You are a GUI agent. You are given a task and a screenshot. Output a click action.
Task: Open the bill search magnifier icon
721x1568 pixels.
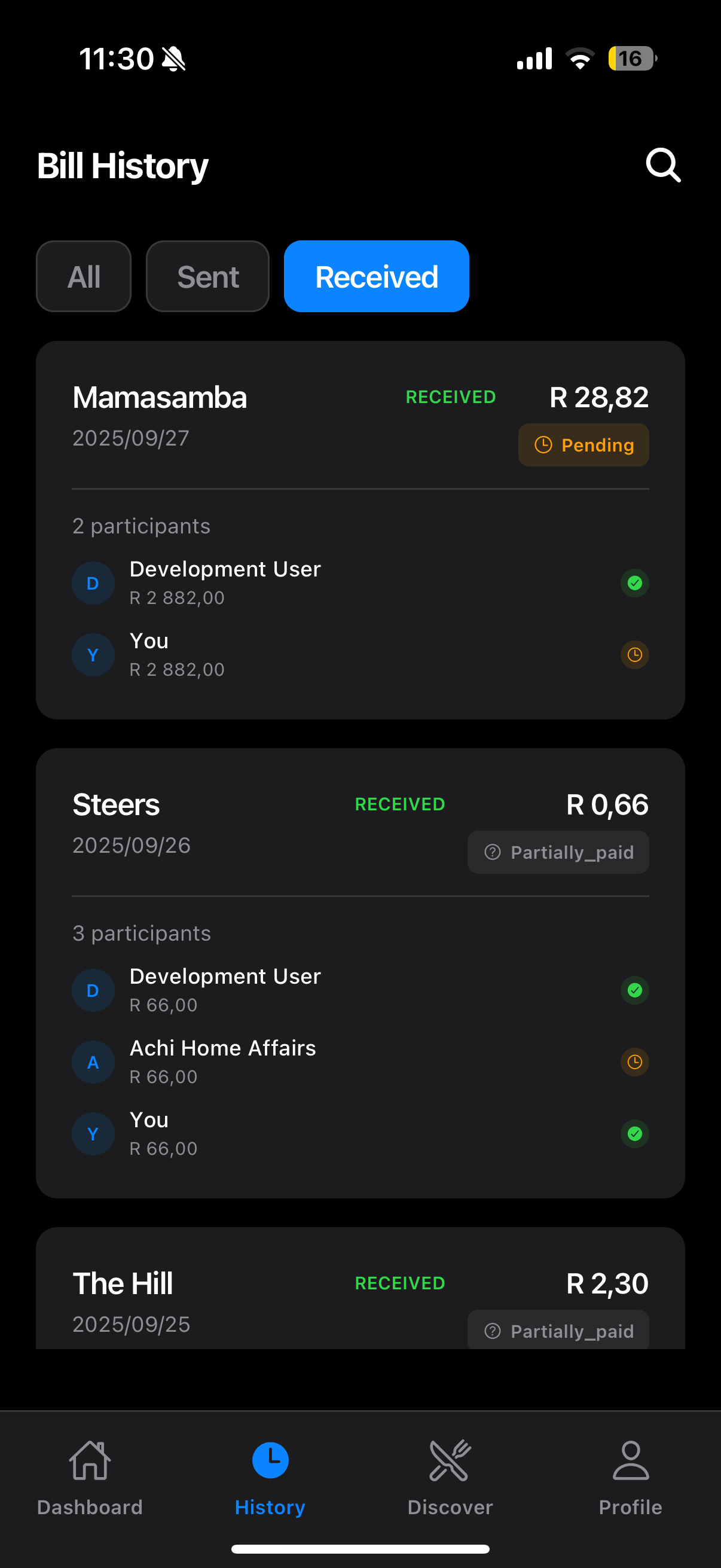[x=662, y=166]
